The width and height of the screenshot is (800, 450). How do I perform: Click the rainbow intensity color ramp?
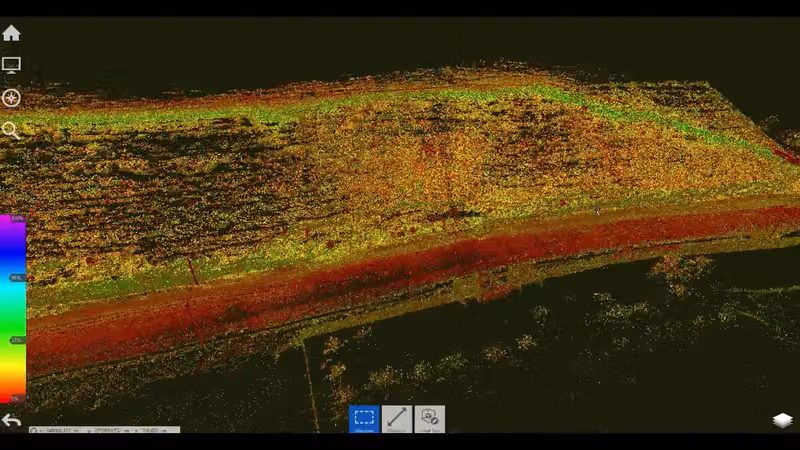pyautogui.click(x=13, y=309)
